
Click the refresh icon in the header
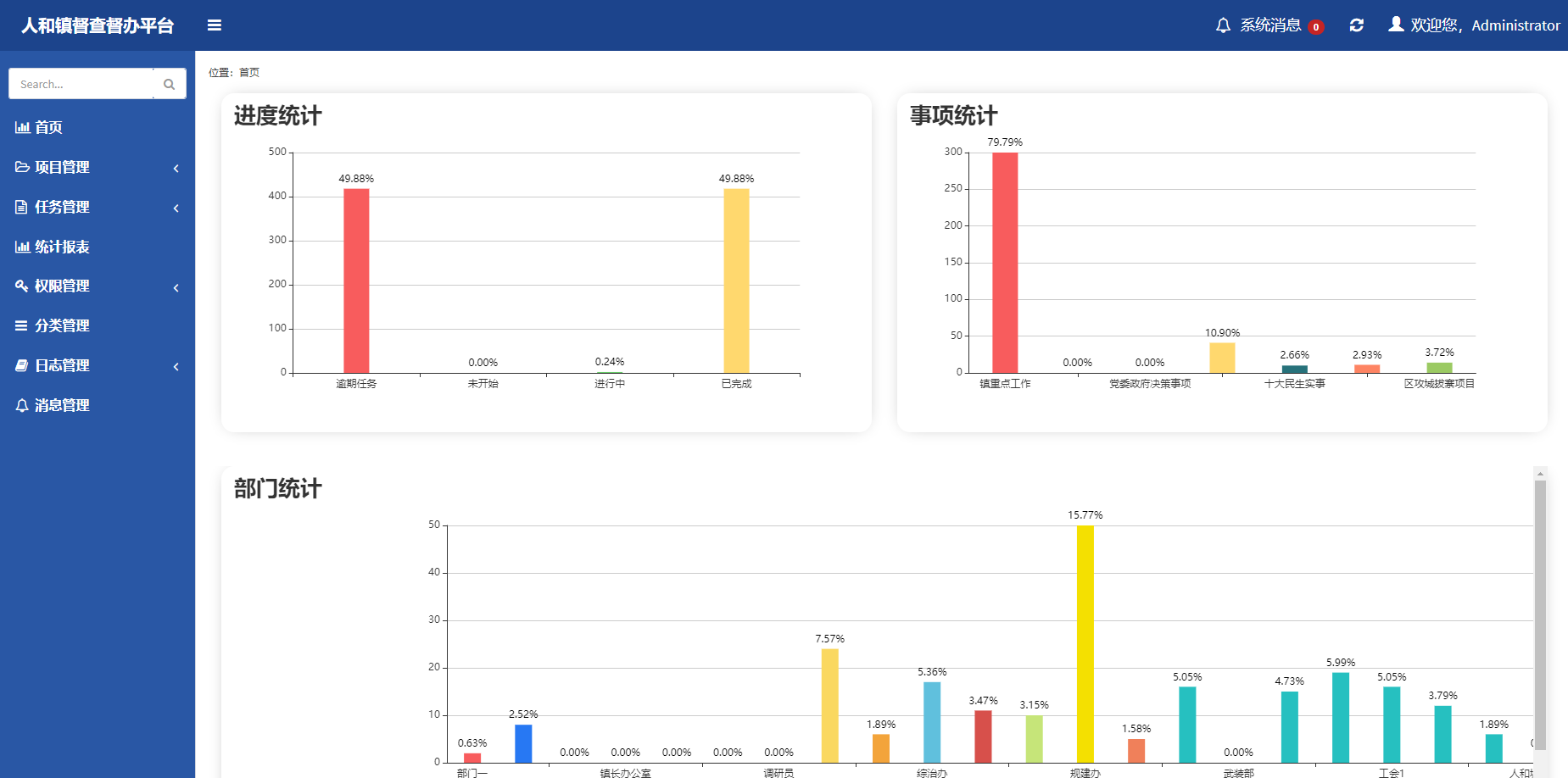[1357, 25]
